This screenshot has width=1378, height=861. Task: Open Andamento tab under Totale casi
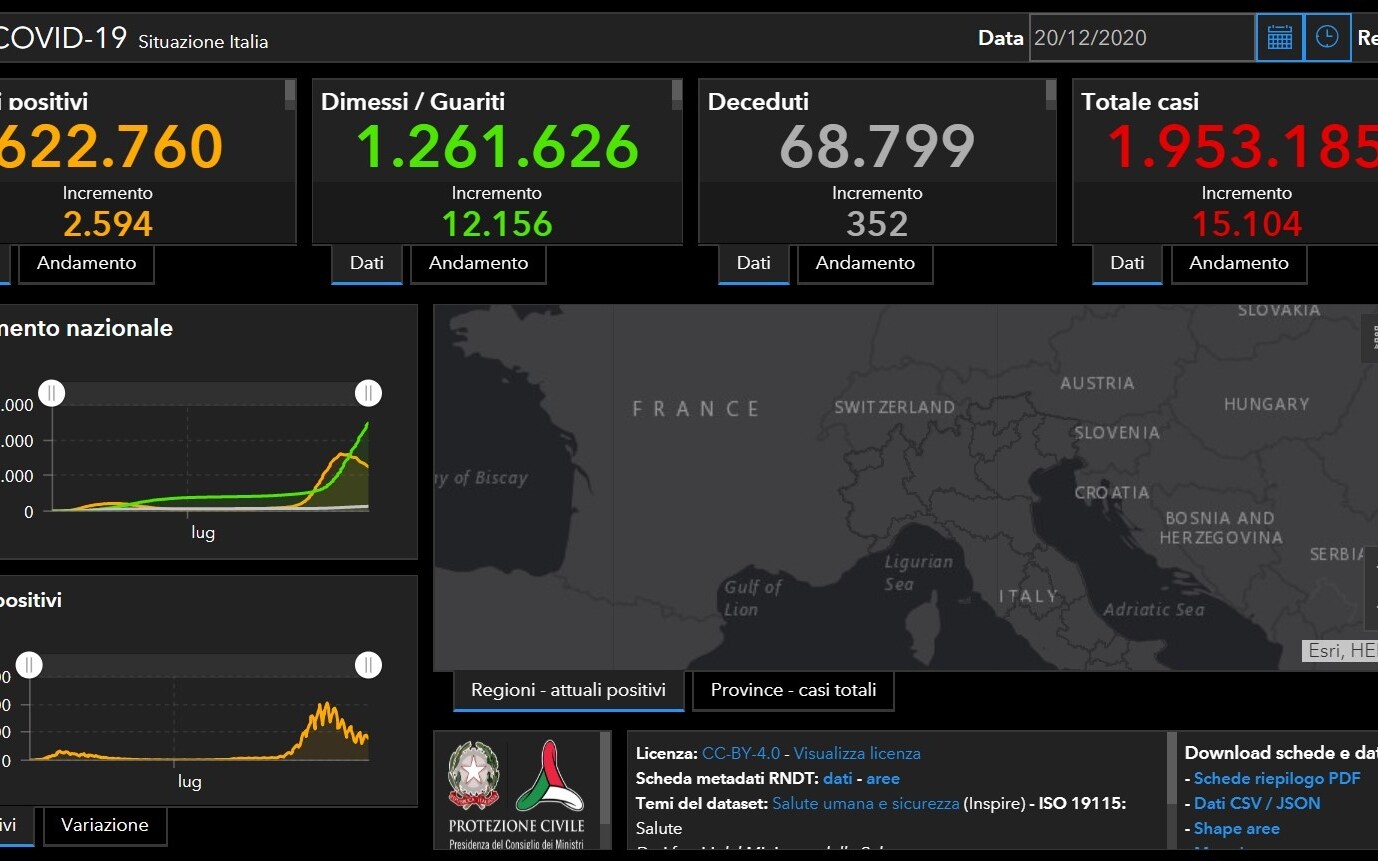tap(1238, 263)
